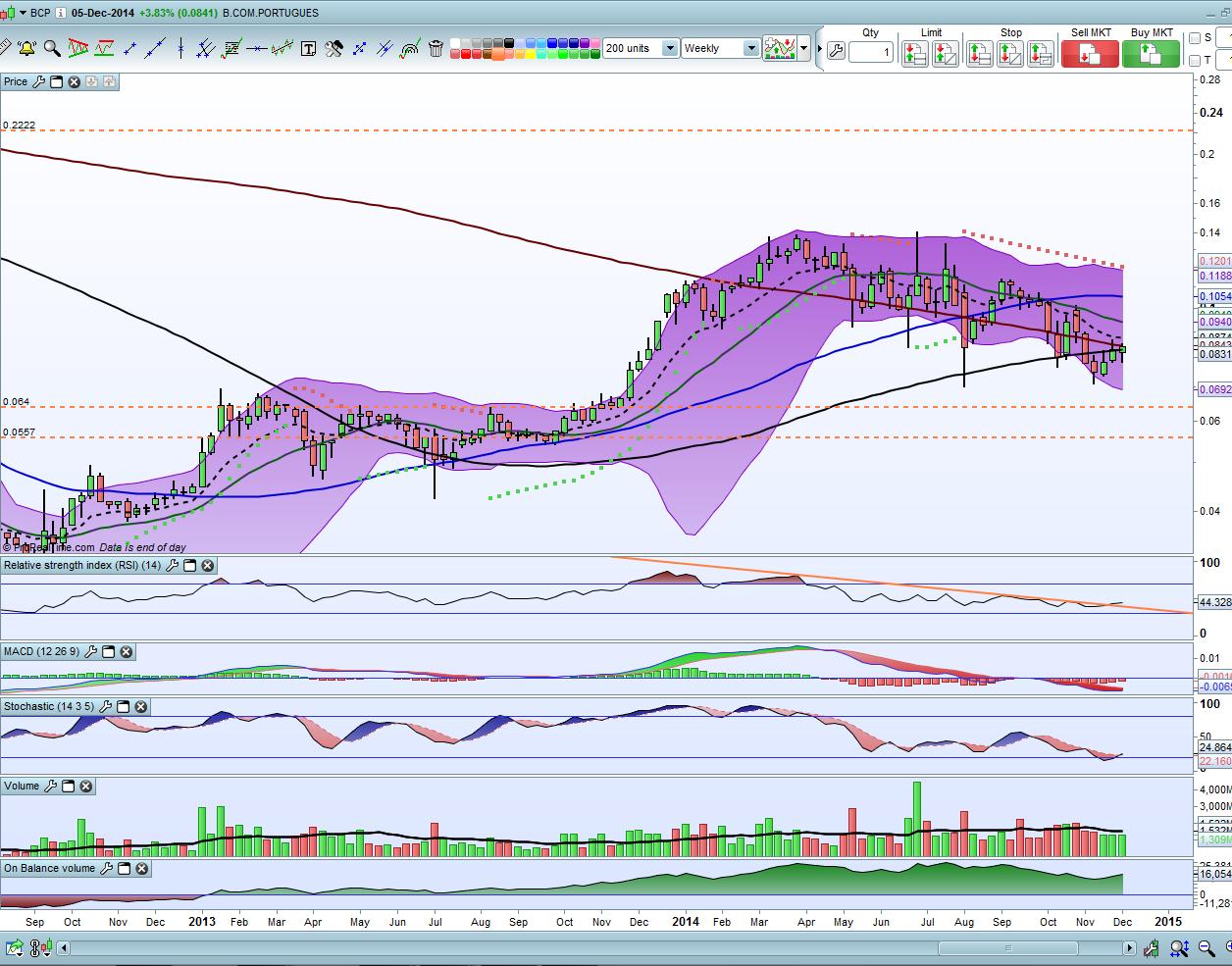Select the Fibonacci arcs tool
The height and width of the screenshot is (966, 1232).
[x=410, y=48]
